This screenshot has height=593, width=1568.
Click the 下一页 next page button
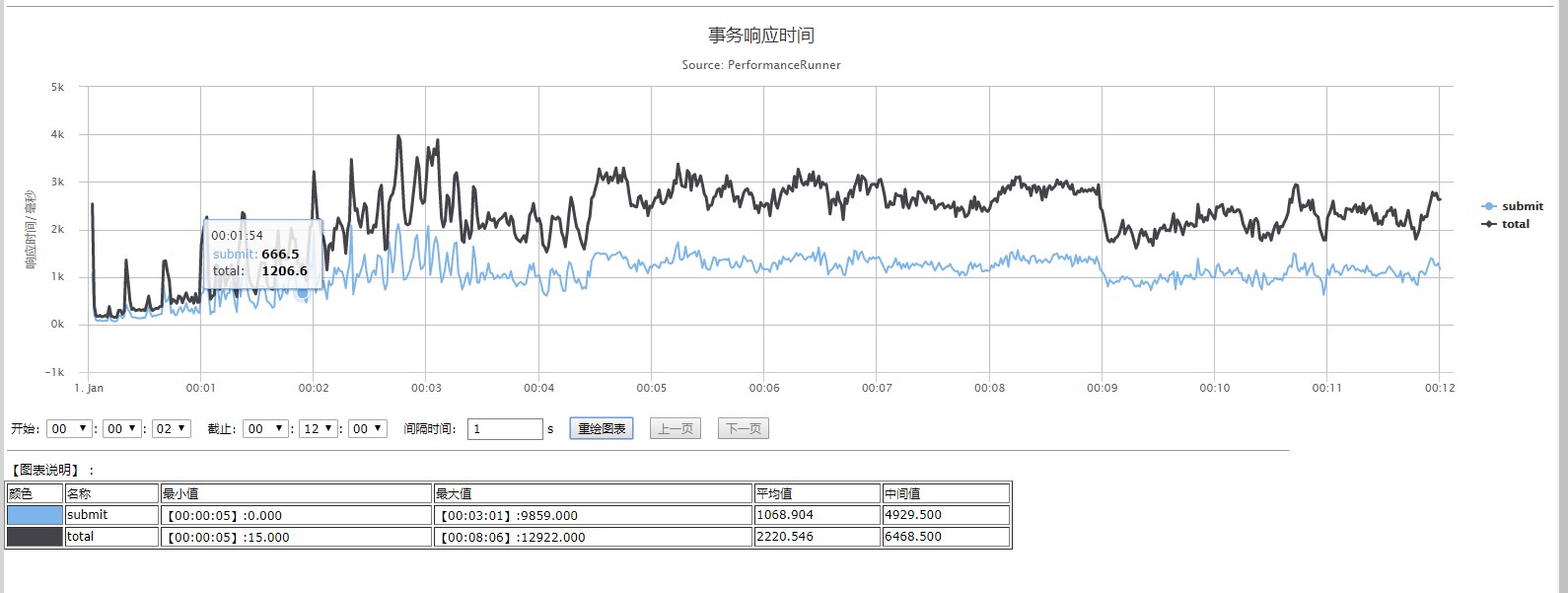744,429
